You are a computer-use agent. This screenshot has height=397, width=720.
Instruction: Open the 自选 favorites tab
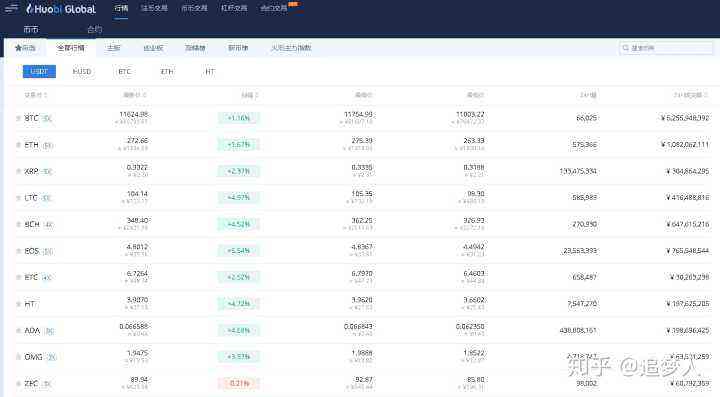tap(25, 48)
